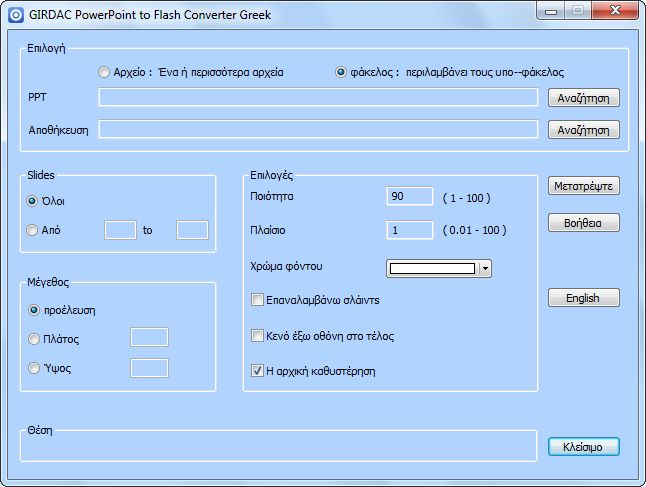Enable the Επαναλαμβάνω σλάιντς checkbox

pos(257,300)
